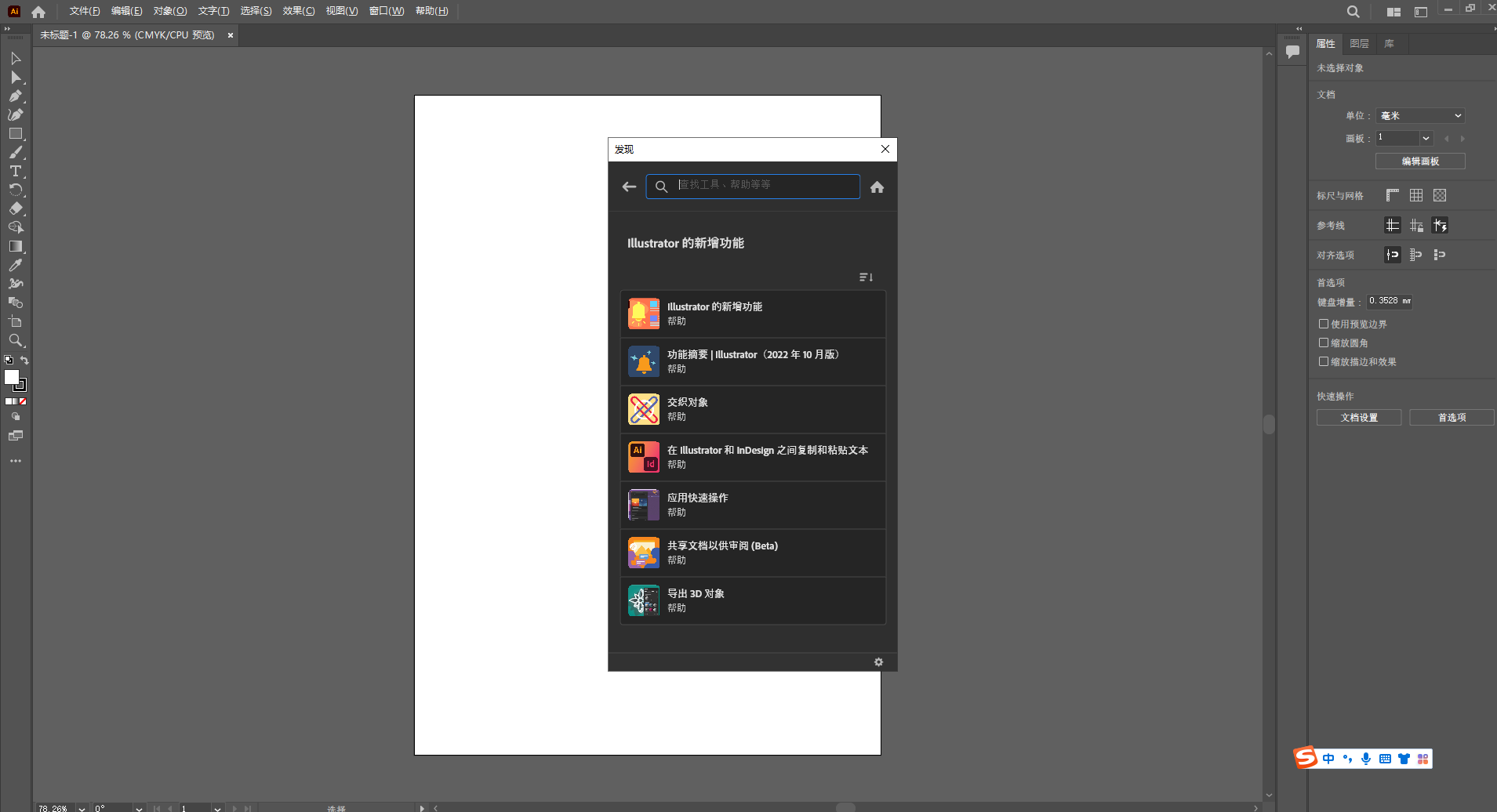Select the Rectangle tool
Image resolution: width=1497 pixels, height=812 pixels.
coord(15,134)
